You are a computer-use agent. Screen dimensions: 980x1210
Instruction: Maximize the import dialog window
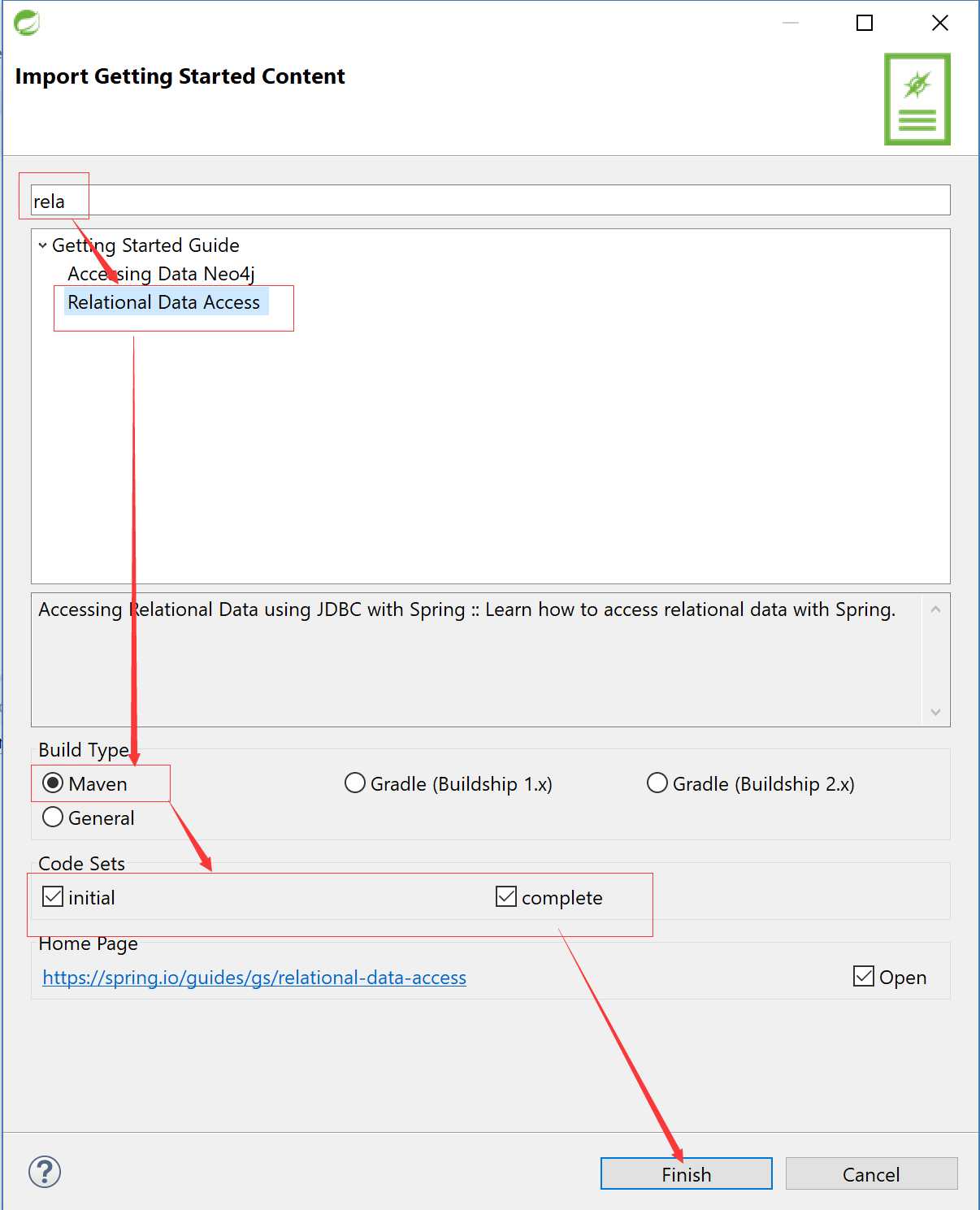(x=865, y=23)
